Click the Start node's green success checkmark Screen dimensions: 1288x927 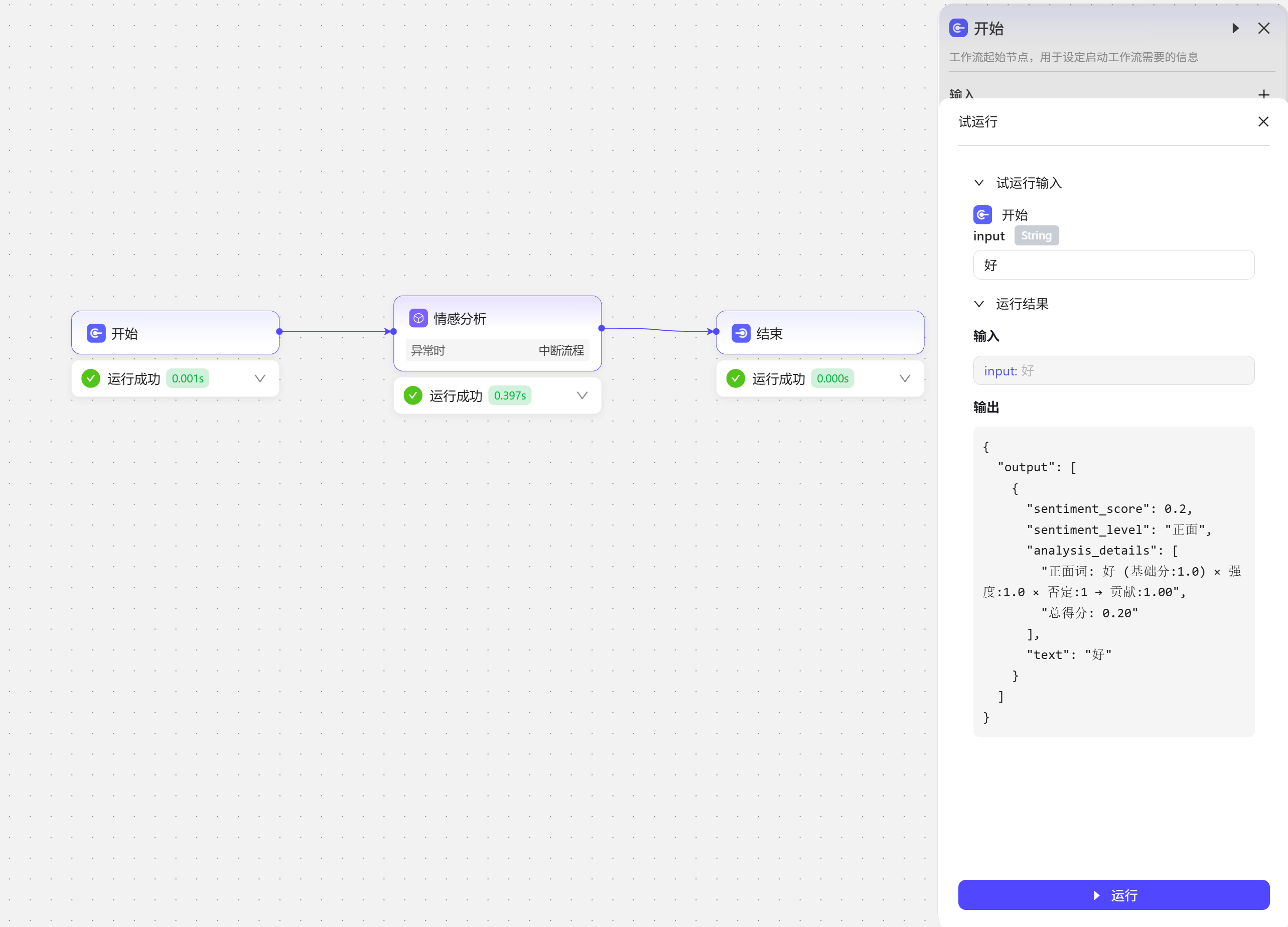pyautogui.click(x=91, y=378)
